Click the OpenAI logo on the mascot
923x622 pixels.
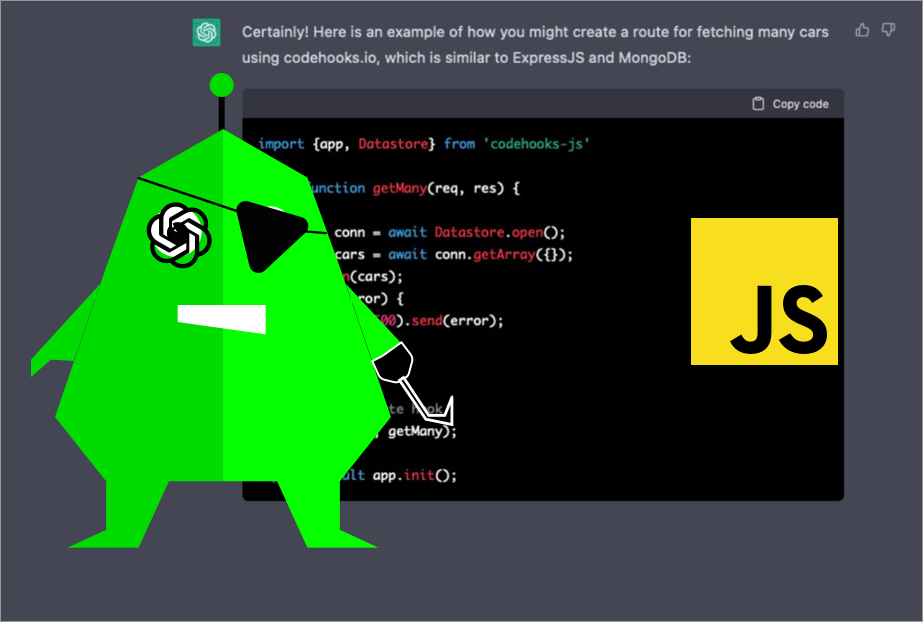click(179, 235)
